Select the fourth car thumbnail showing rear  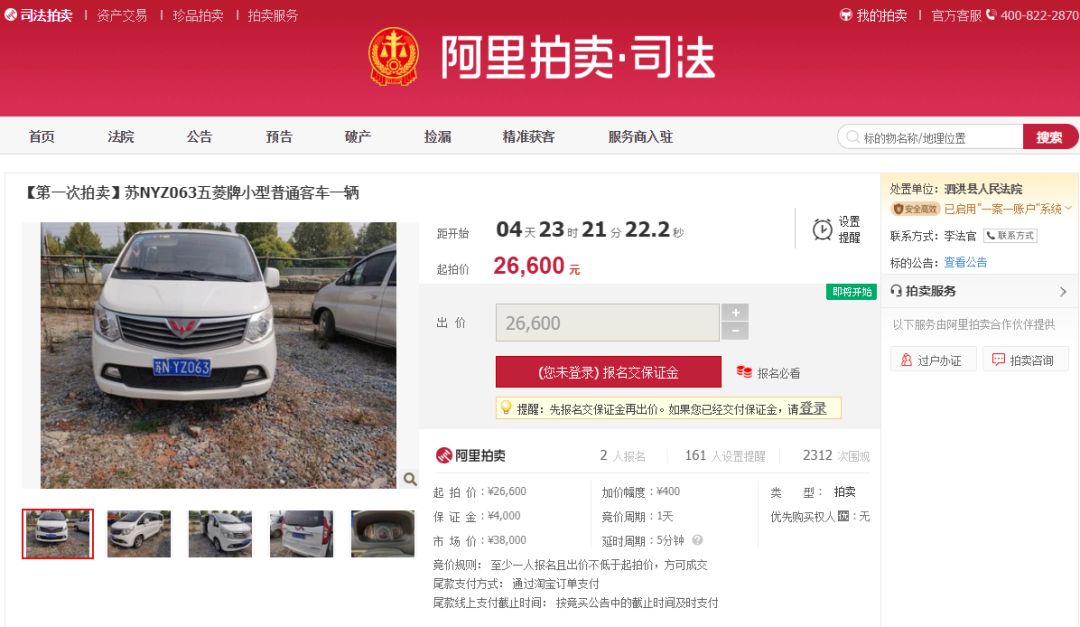(301, 533)
